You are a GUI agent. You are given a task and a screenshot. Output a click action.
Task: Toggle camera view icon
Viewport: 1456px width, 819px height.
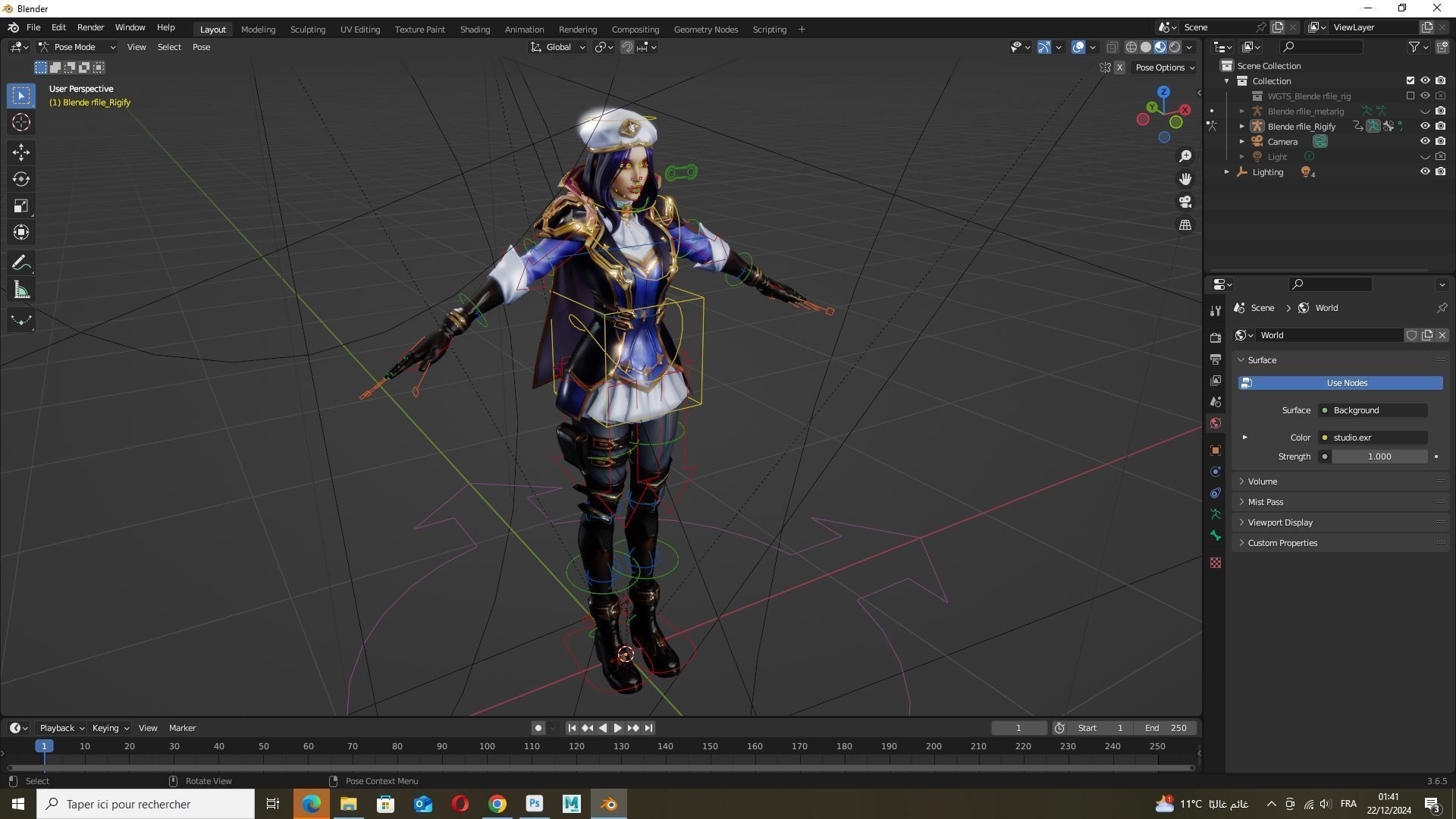(1185, 202)
